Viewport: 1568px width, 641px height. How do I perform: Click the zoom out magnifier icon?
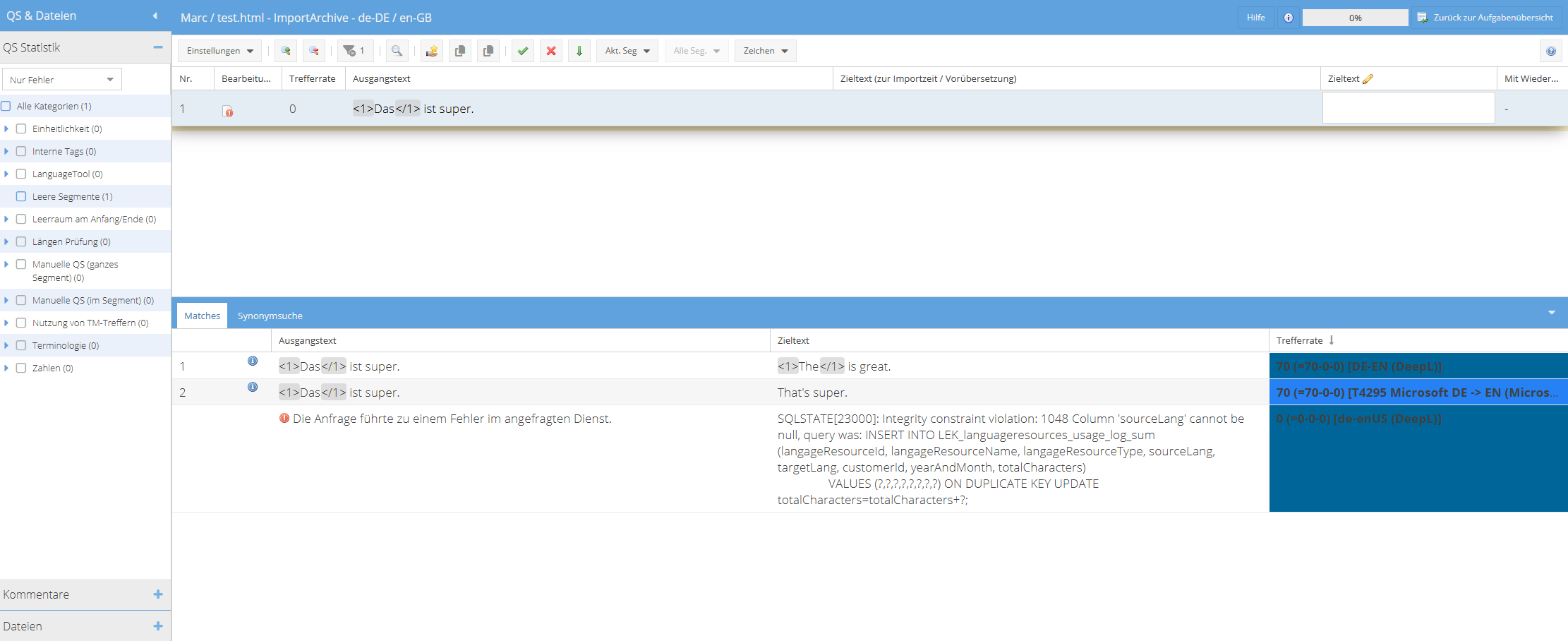pos(314,51)
